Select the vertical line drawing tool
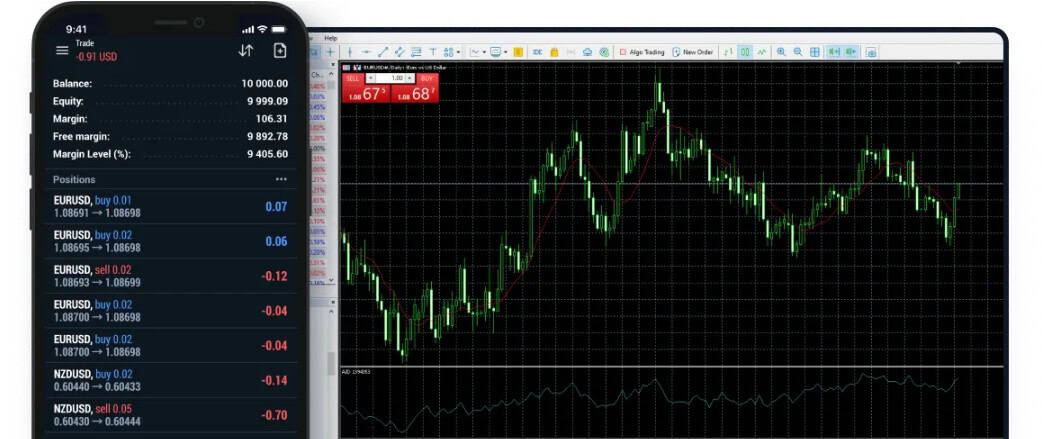The image size is (1042, 439). tap(350, 52)
